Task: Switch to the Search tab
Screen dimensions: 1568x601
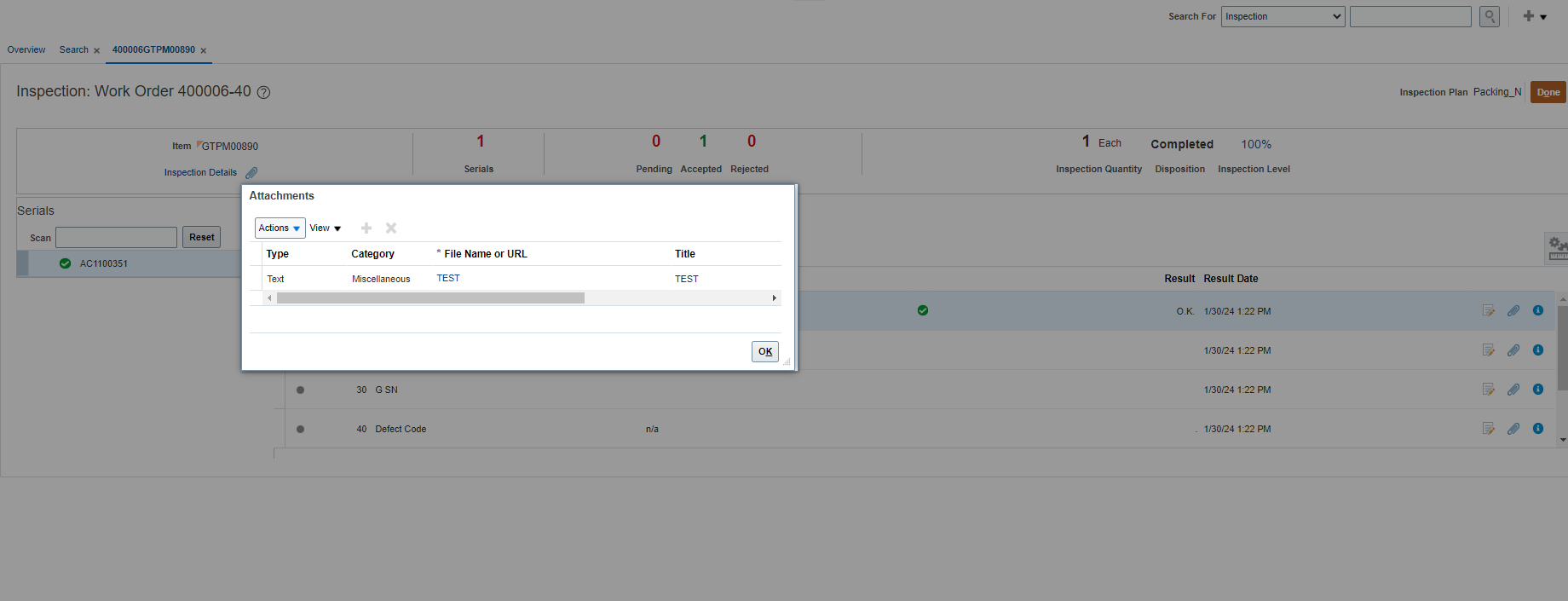Action: (74, 49)
